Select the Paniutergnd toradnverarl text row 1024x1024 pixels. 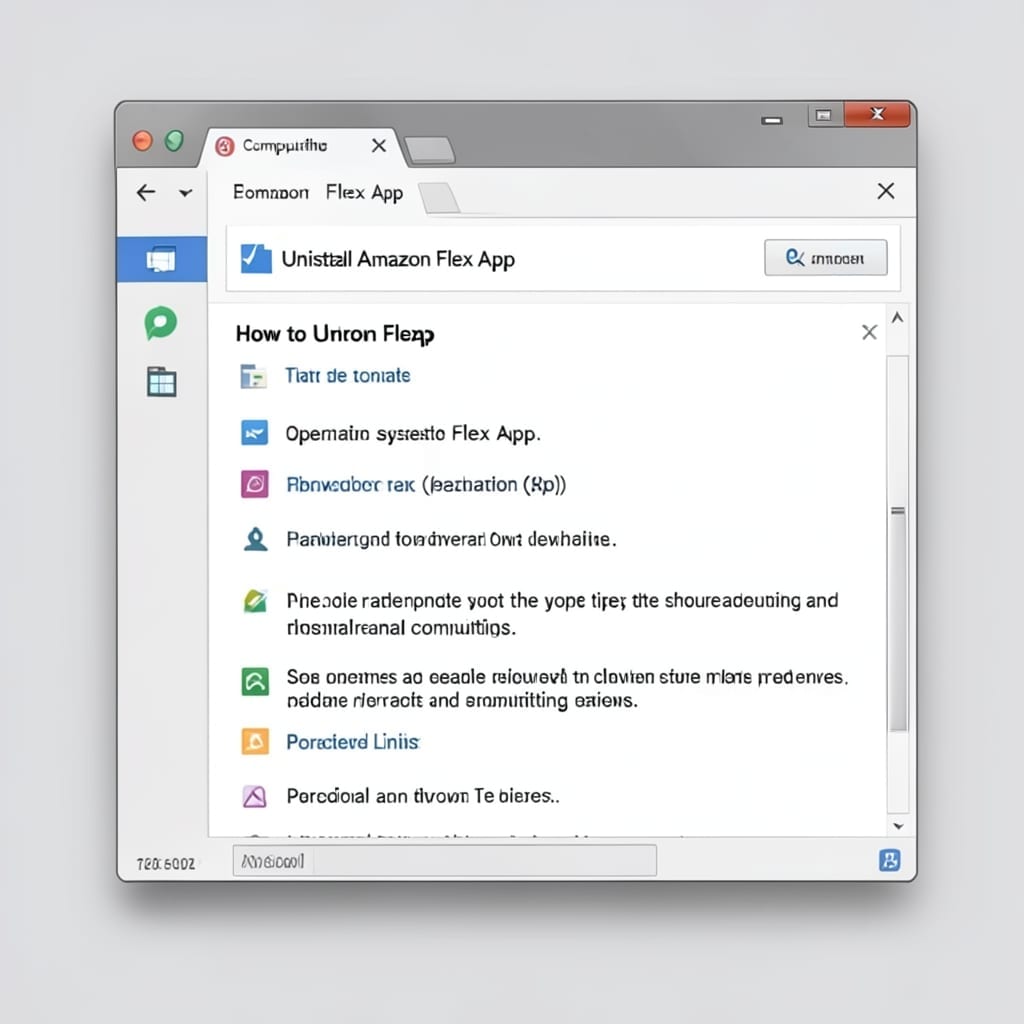pos(451,539)
